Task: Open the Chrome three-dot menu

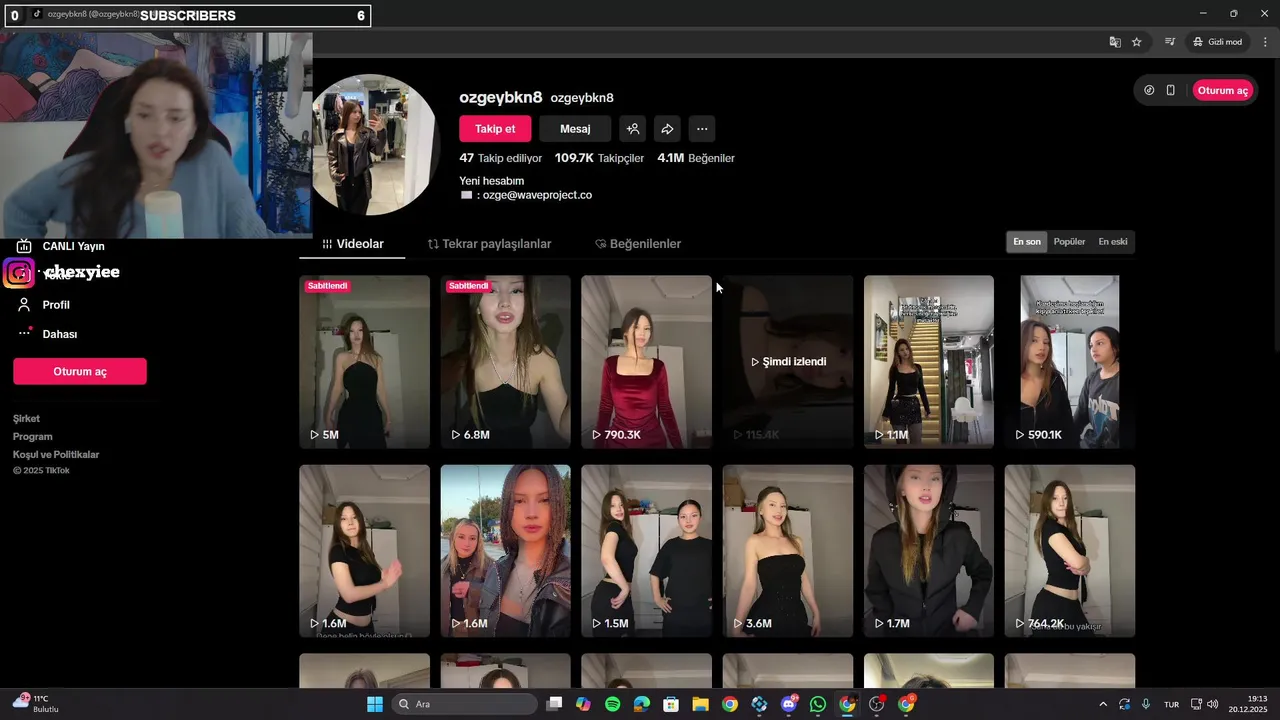Action: (1265, 42)
